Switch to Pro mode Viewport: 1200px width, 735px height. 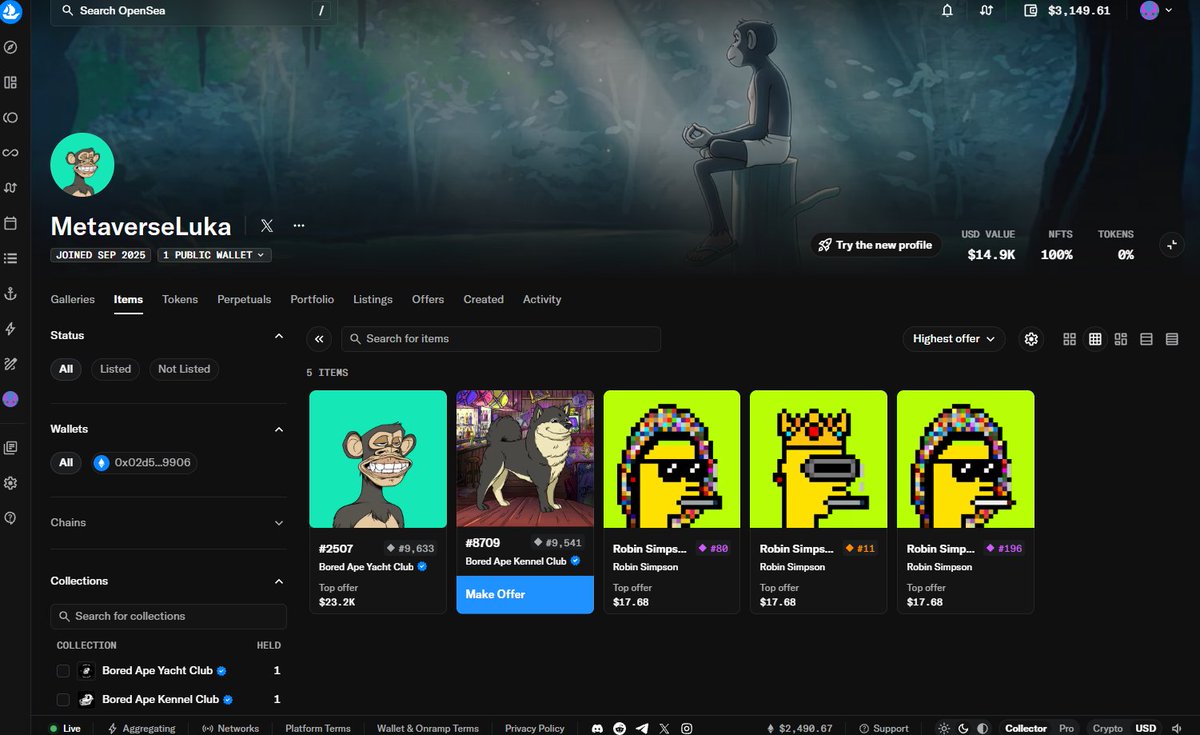[1067, 728]
